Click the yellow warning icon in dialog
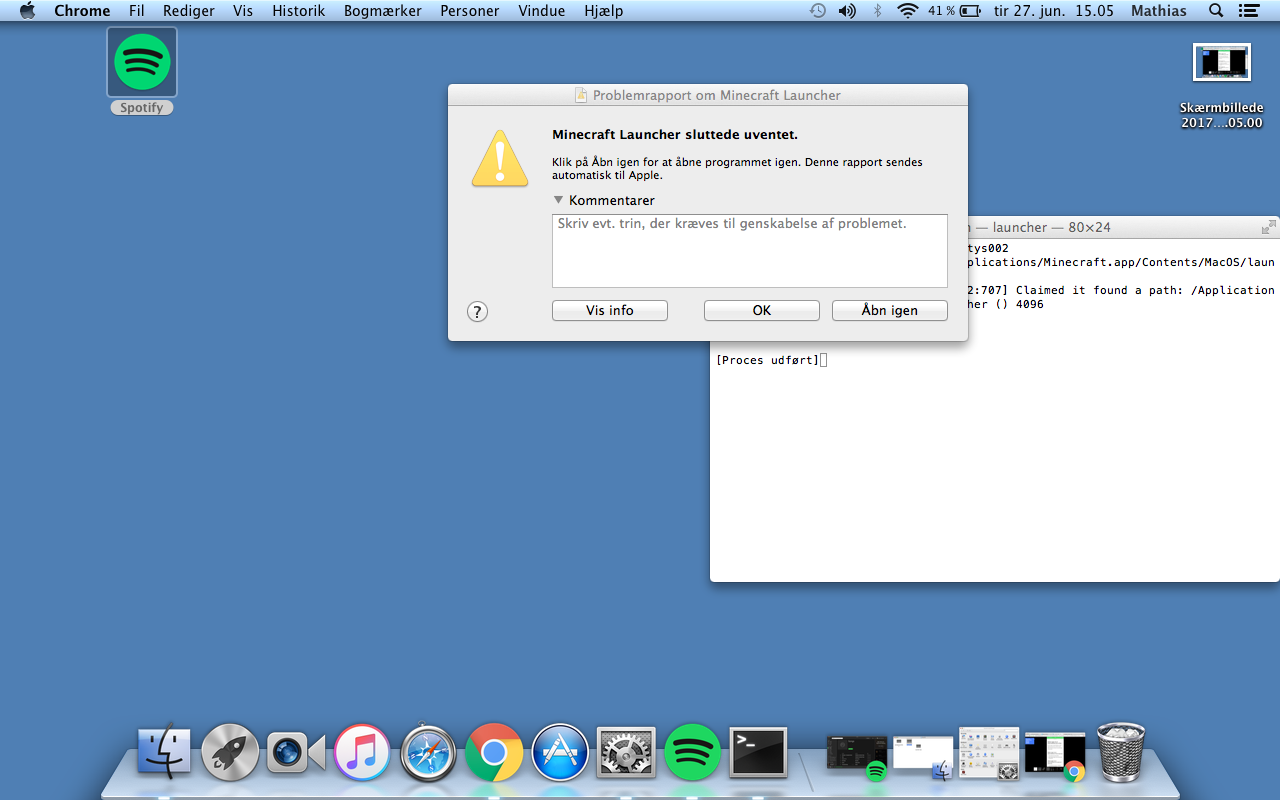1280x800 pixels. [500, 158]
